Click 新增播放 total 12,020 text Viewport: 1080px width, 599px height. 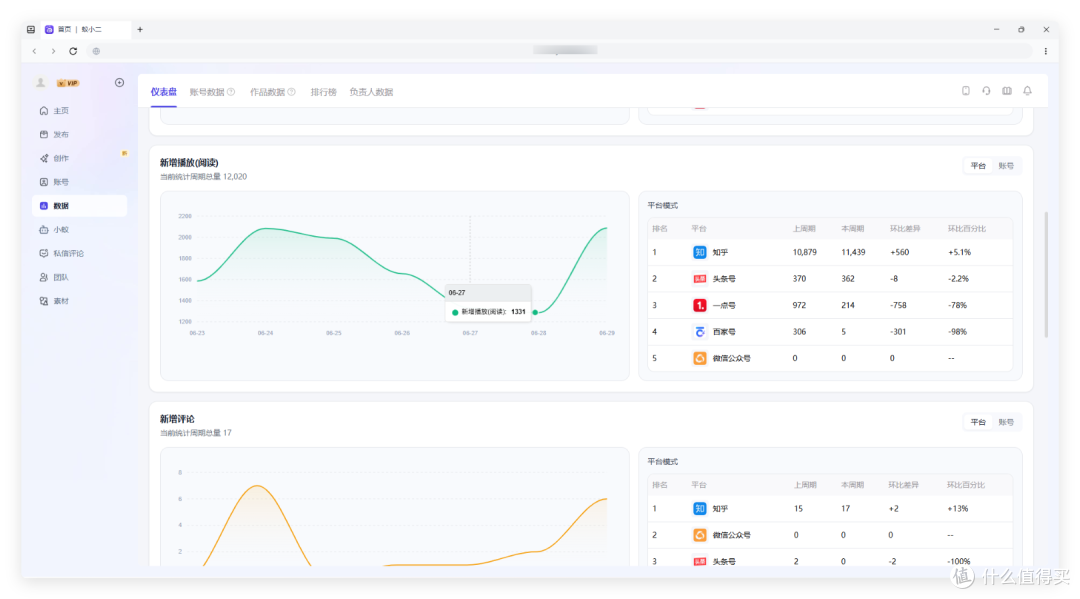203,177
